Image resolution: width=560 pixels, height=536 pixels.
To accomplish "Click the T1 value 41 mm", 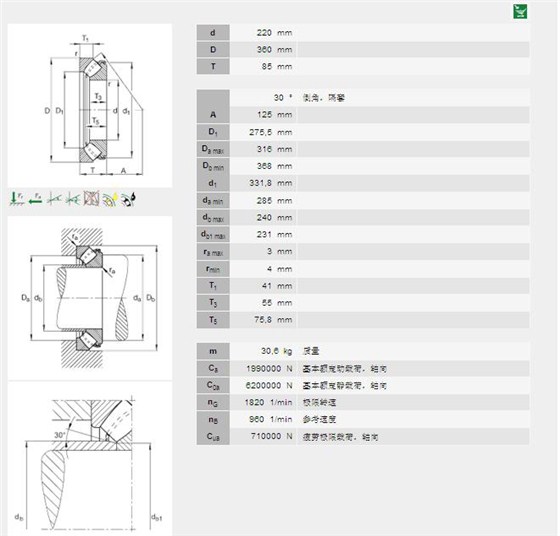I will [276, 286].
